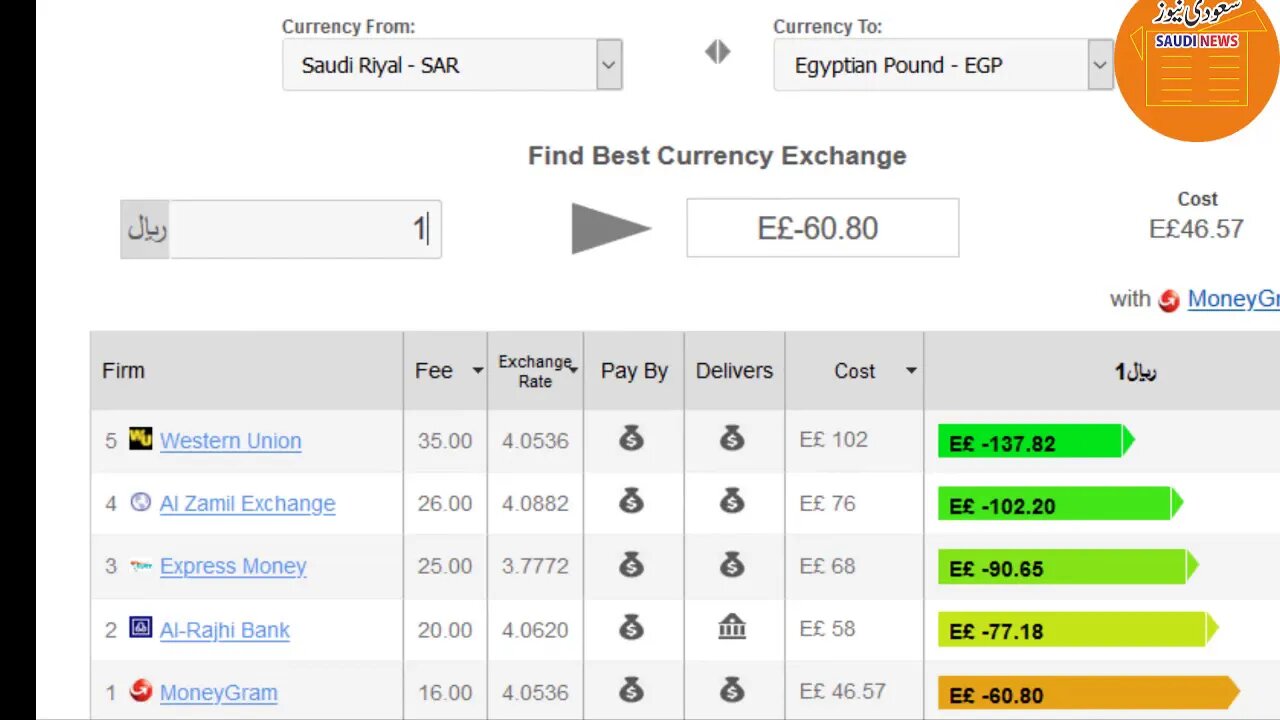Click Express Money Pay By cash icon
This screenshot has height=720, width=1280.
[631, 564]
